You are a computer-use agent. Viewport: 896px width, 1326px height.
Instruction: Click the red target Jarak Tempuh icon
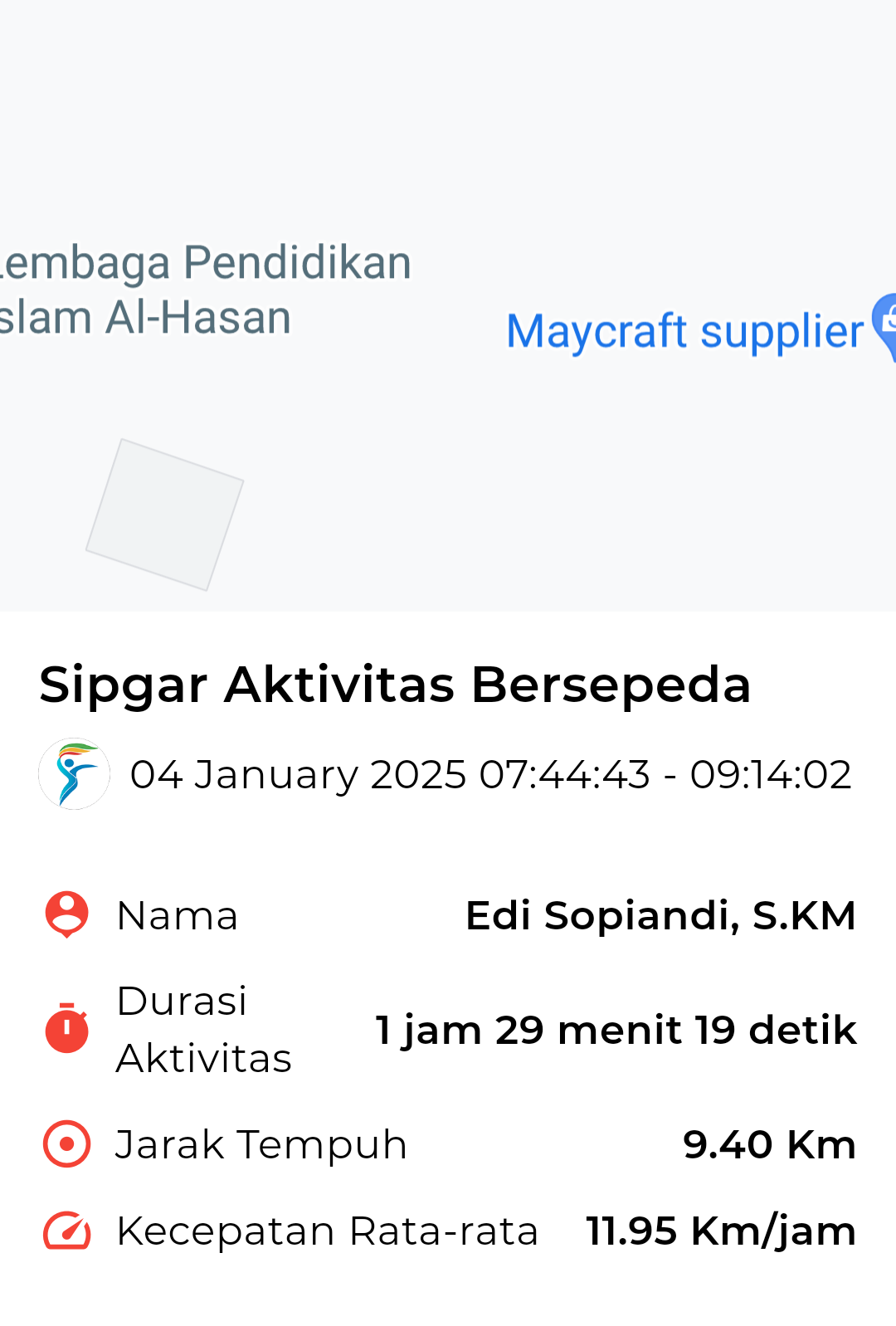pyautogui.click(x=66, y=1144)
